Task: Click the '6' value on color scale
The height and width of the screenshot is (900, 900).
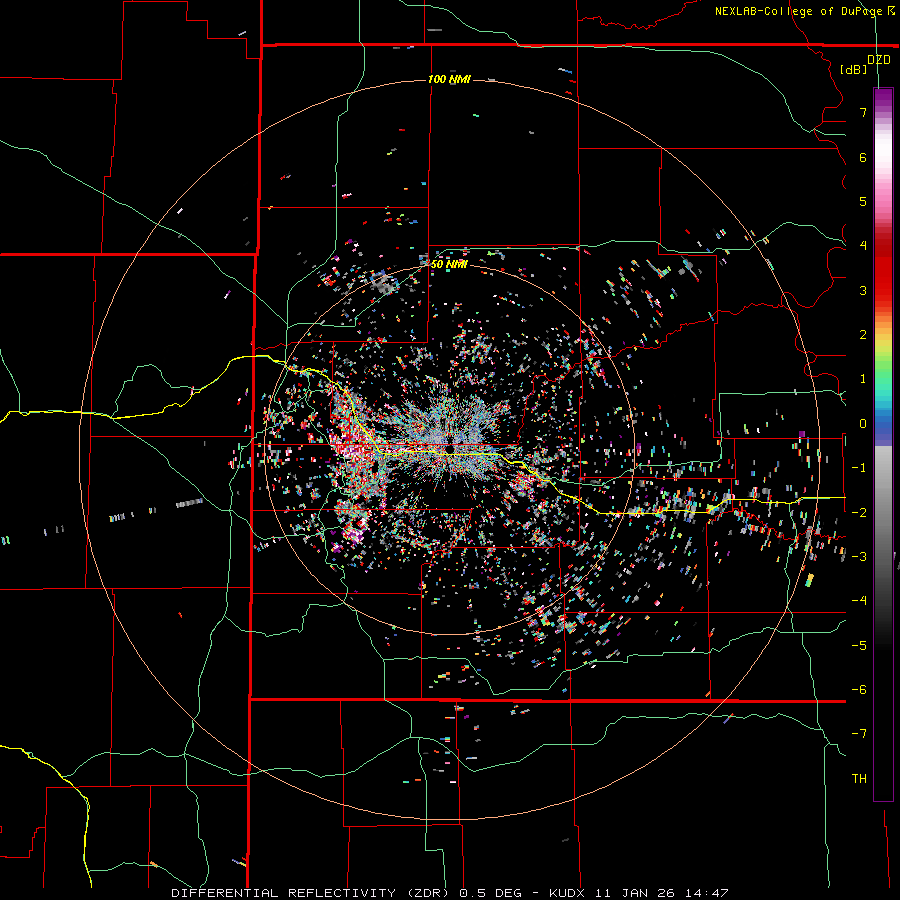Action: tap(863, 157)
